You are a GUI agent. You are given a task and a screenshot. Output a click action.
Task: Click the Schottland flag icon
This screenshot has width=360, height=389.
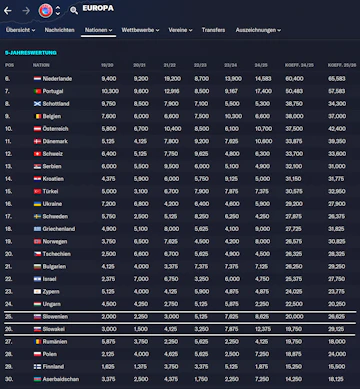(37, 104)
